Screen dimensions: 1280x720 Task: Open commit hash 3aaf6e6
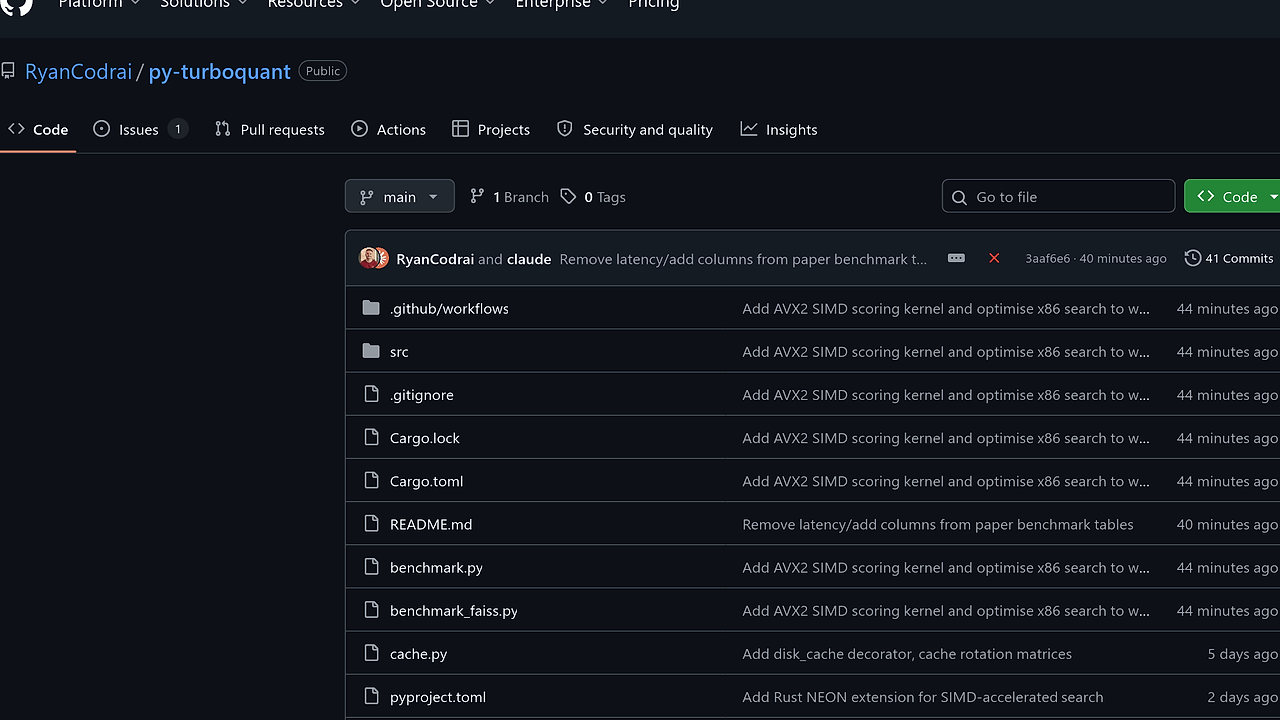[1047, 258]
